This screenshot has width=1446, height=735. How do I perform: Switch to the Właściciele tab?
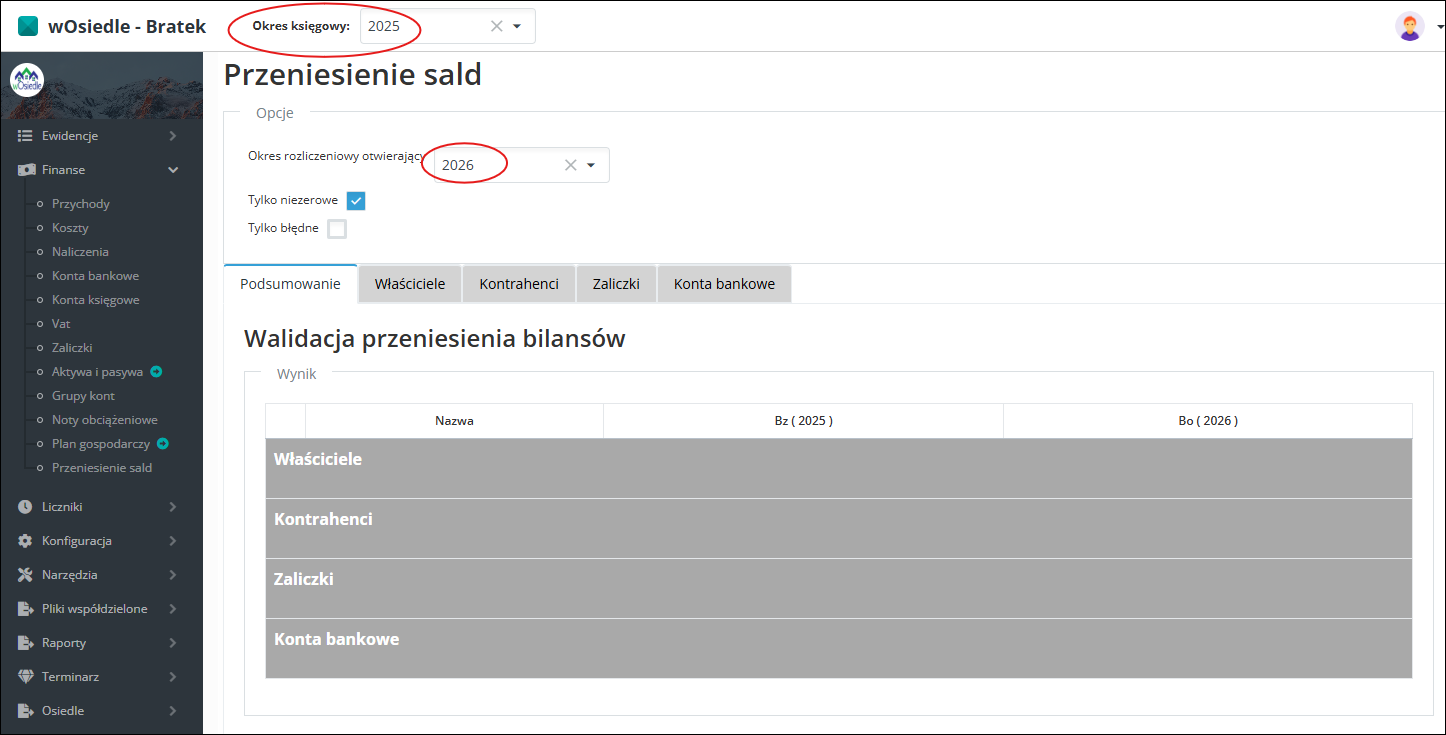409,283
